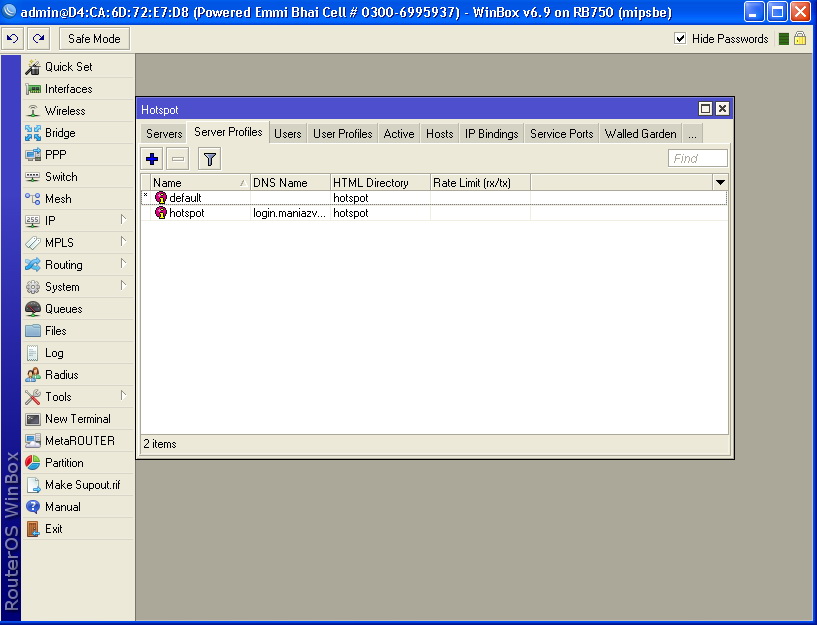Click the Find input field
The image size is (817, 625).
tap(697, 158)
